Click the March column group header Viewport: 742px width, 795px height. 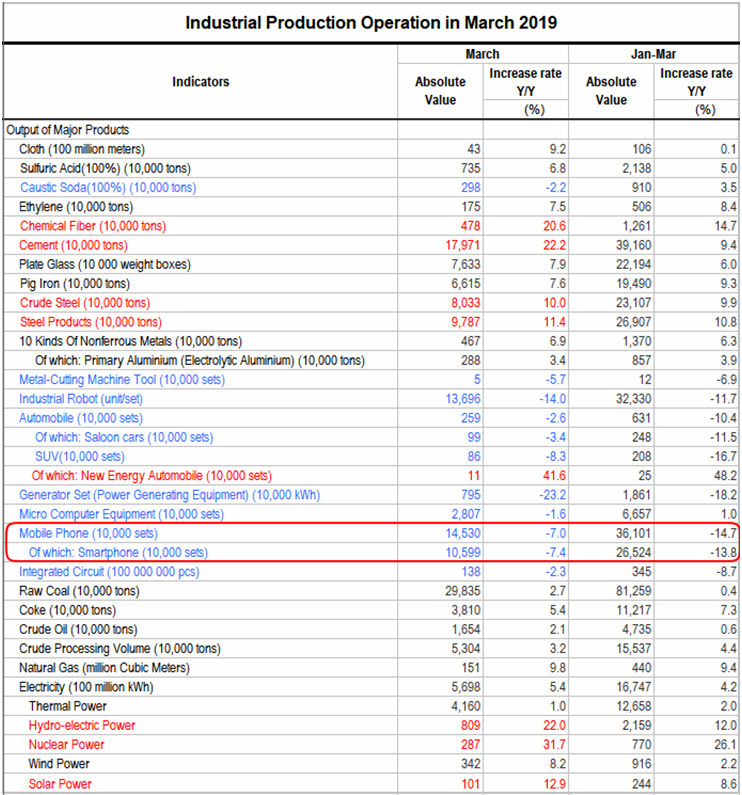point(482,54)
